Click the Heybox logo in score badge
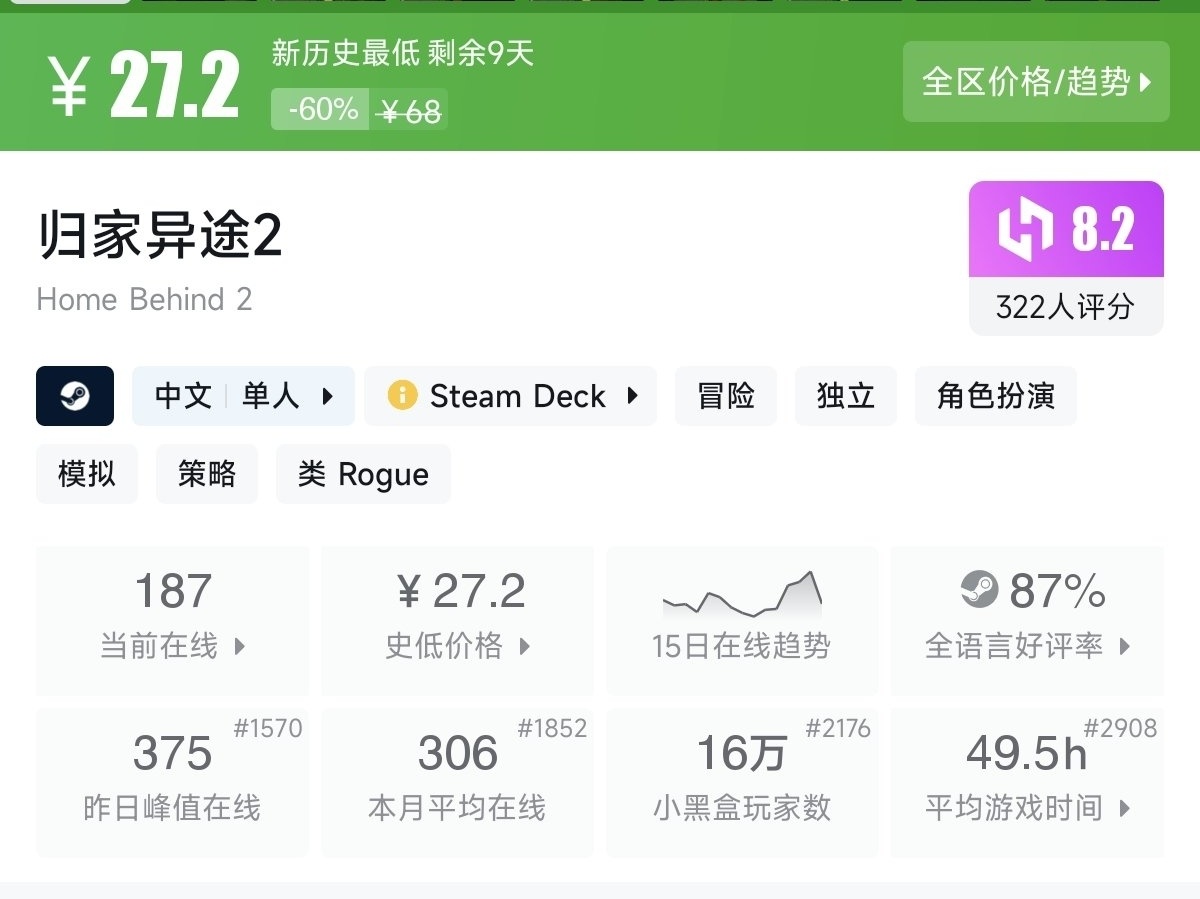 pyautogui.click(x=1026, y=229)
